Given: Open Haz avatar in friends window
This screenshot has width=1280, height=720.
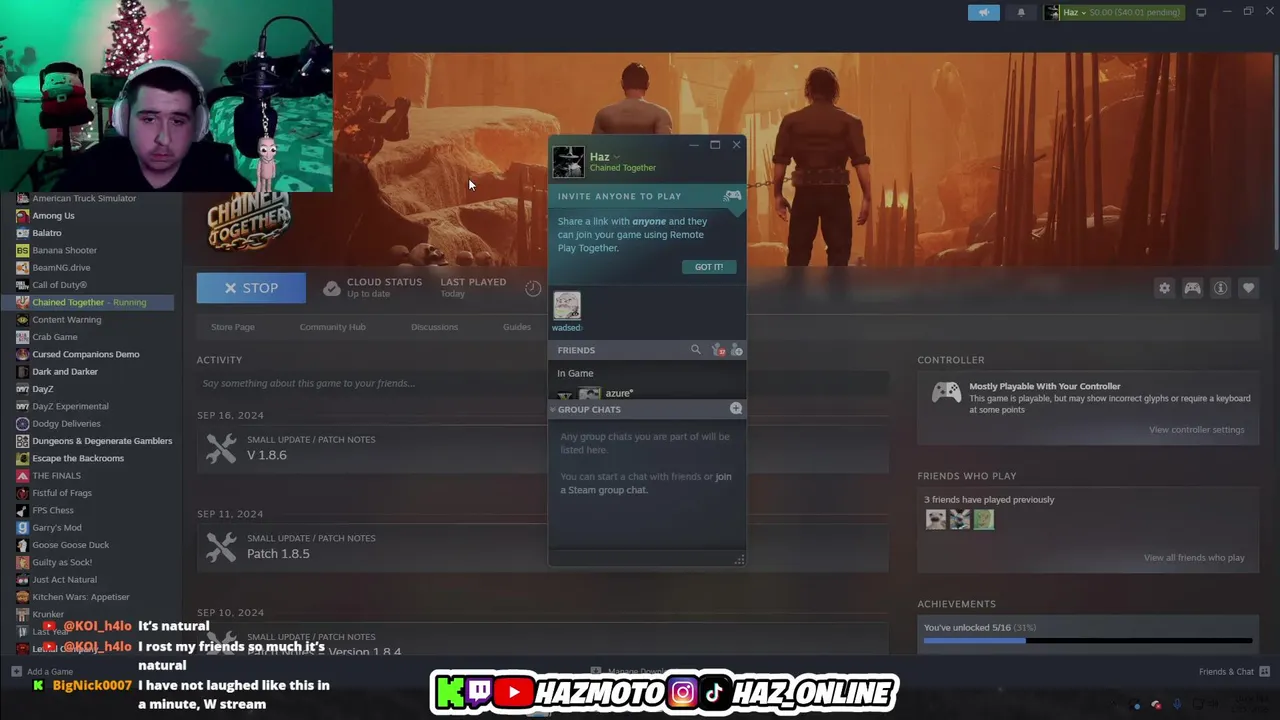Looking at the screenshot, I should point(568,162).
